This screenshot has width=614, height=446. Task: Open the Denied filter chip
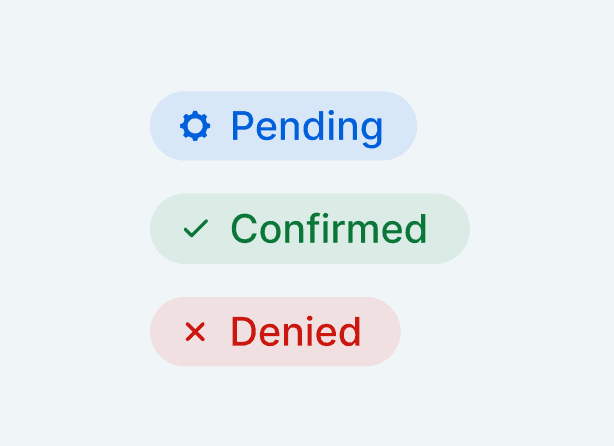click(275, 332)
